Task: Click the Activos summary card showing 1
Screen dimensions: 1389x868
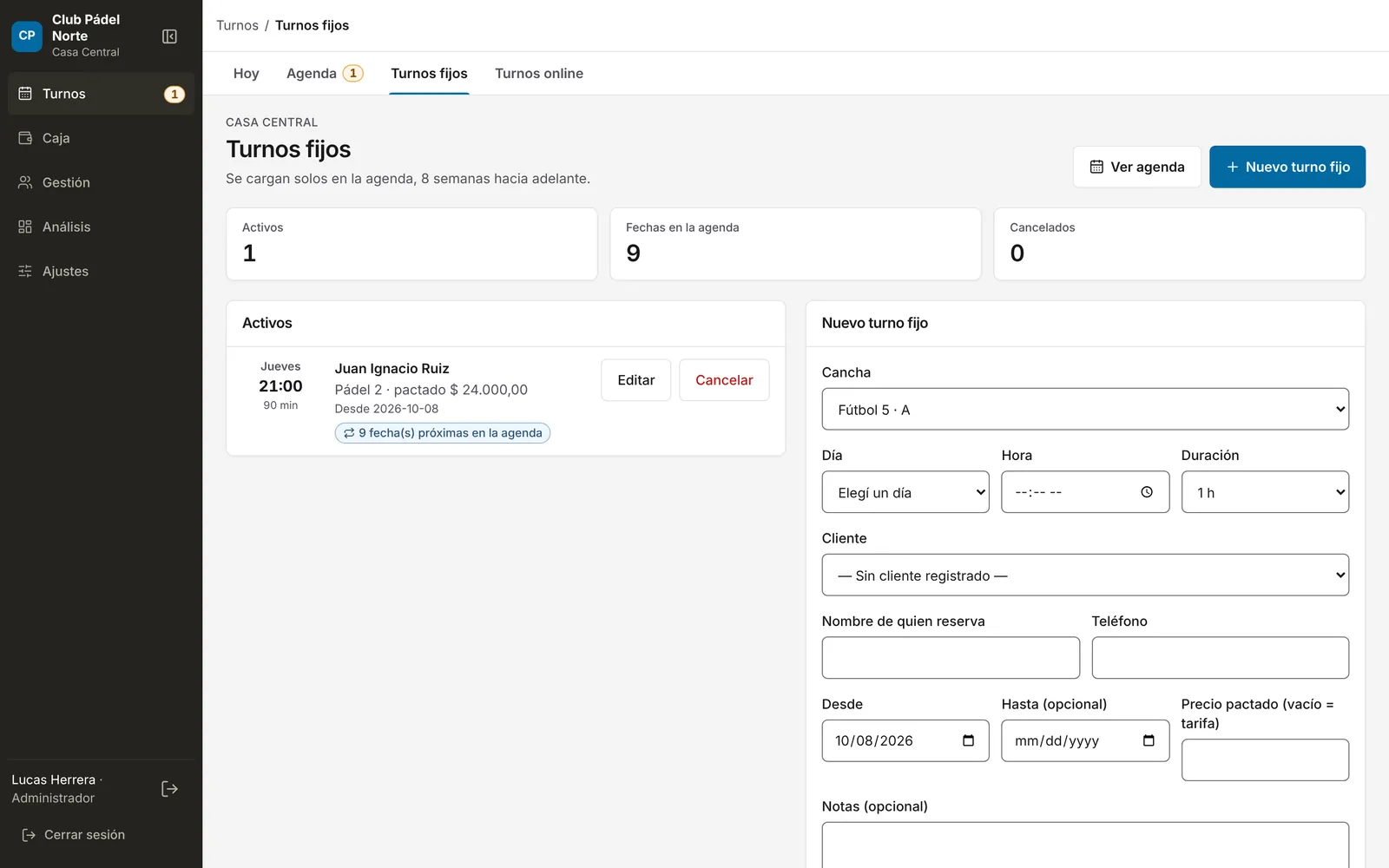Action: click(x=411, y=244)
